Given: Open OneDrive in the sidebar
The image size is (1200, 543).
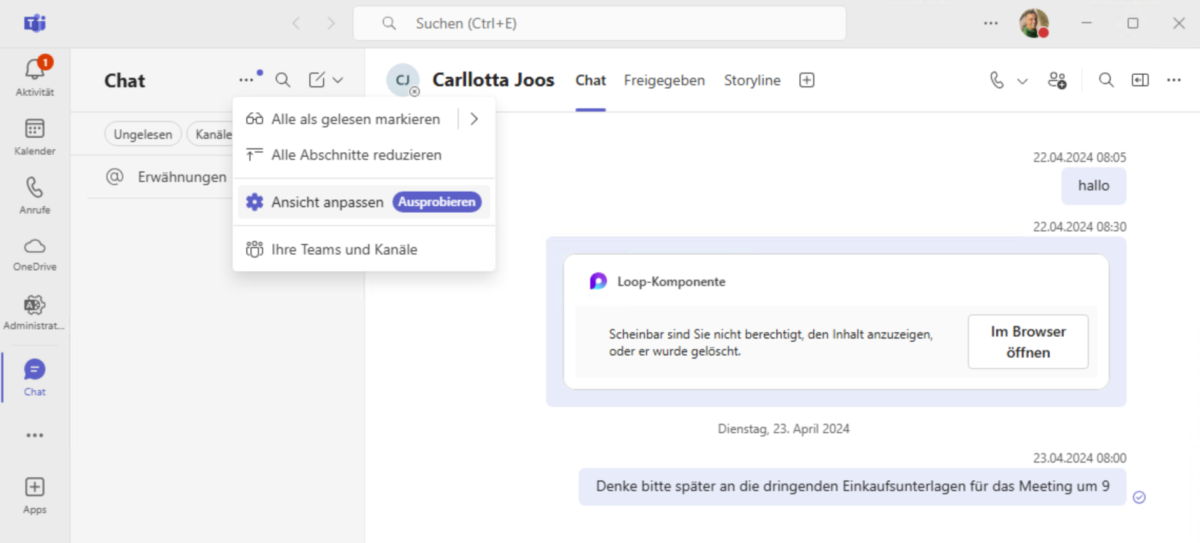Looking at the screenshot, I should tap(35, 253).
